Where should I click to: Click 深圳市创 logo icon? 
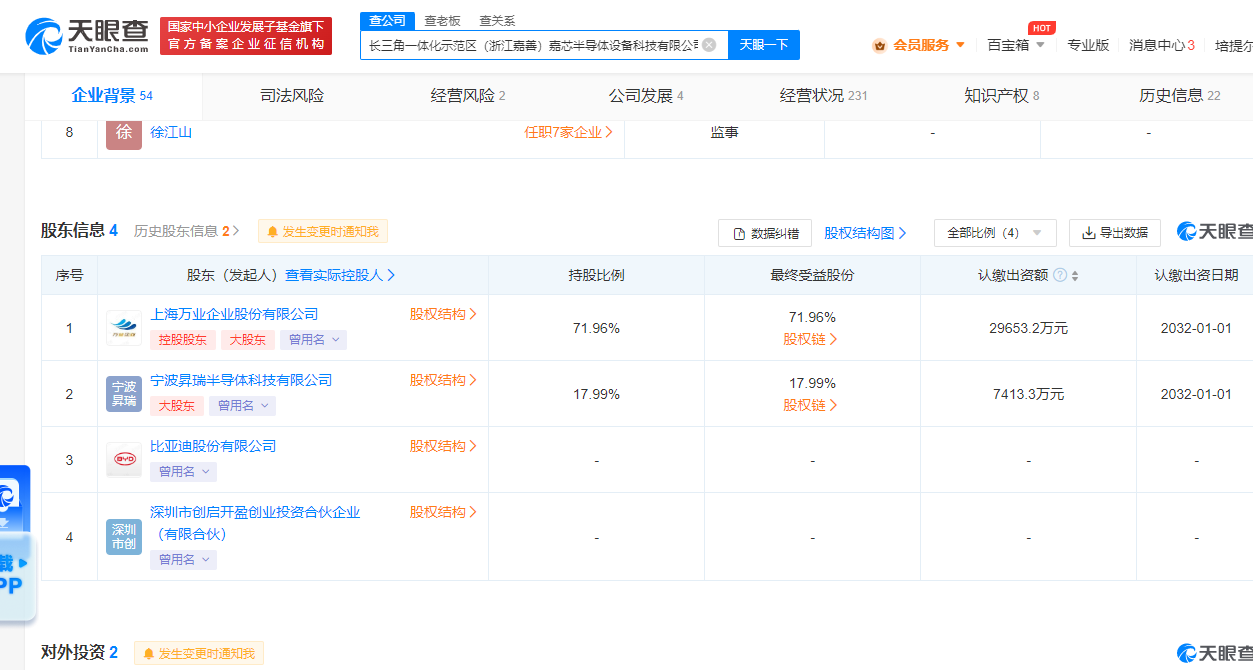[x=124, y=537]
